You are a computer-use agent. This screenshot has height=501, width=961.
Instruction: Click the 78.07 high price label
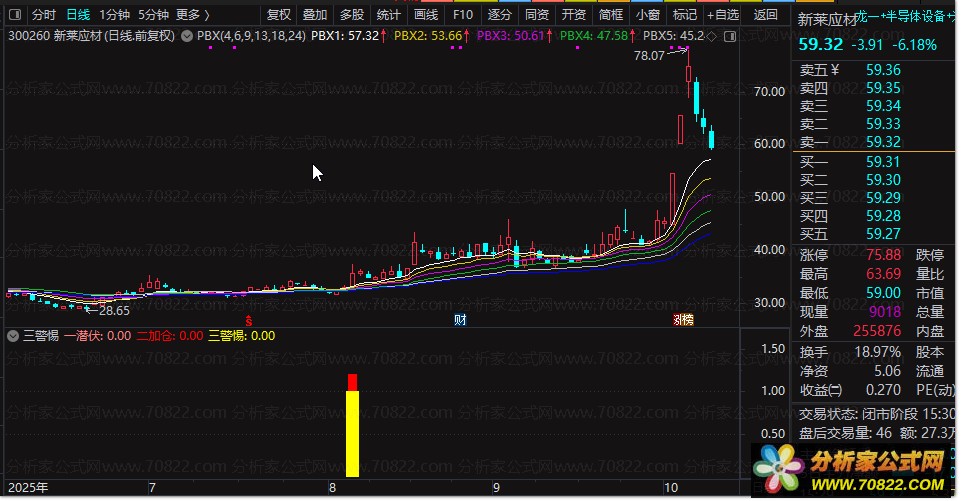coord(649,56)
